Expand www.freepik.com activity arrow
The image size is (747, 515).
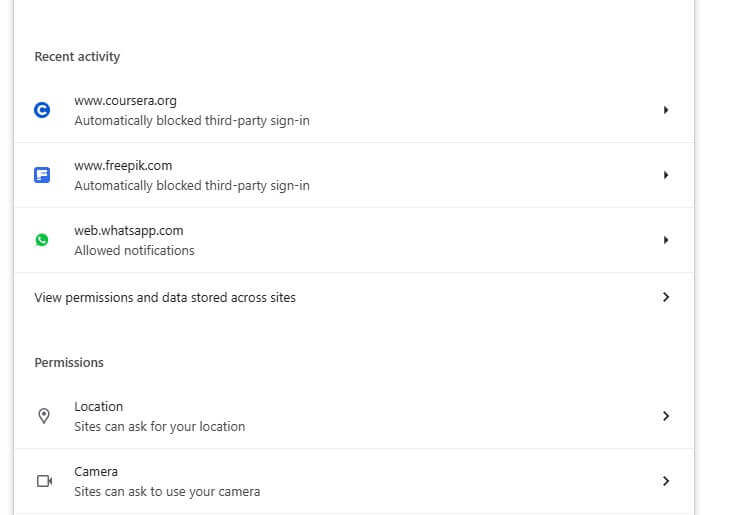666,175
